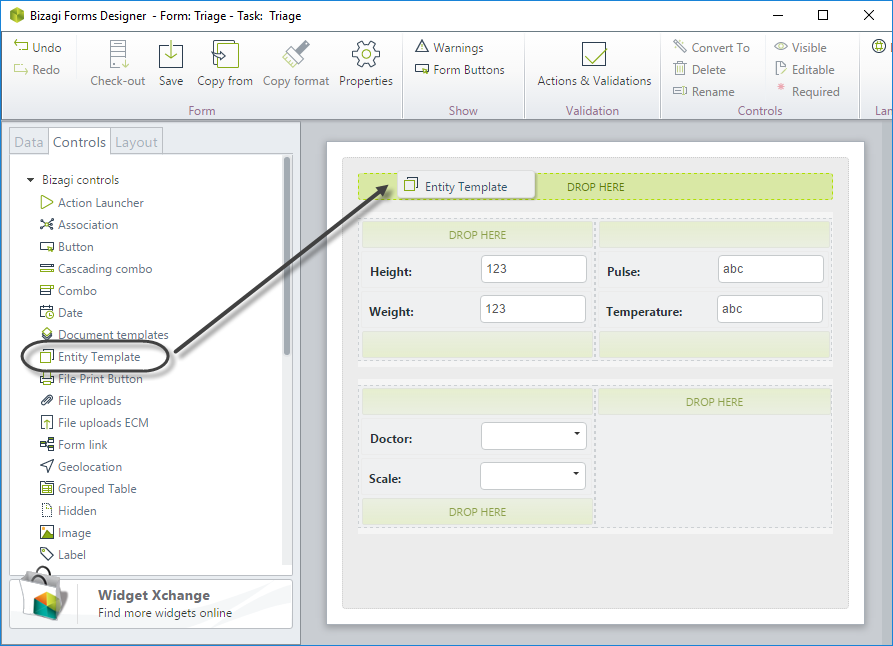Click the Weight input field
The image size is (893, 646).
(x=533, y=309)
